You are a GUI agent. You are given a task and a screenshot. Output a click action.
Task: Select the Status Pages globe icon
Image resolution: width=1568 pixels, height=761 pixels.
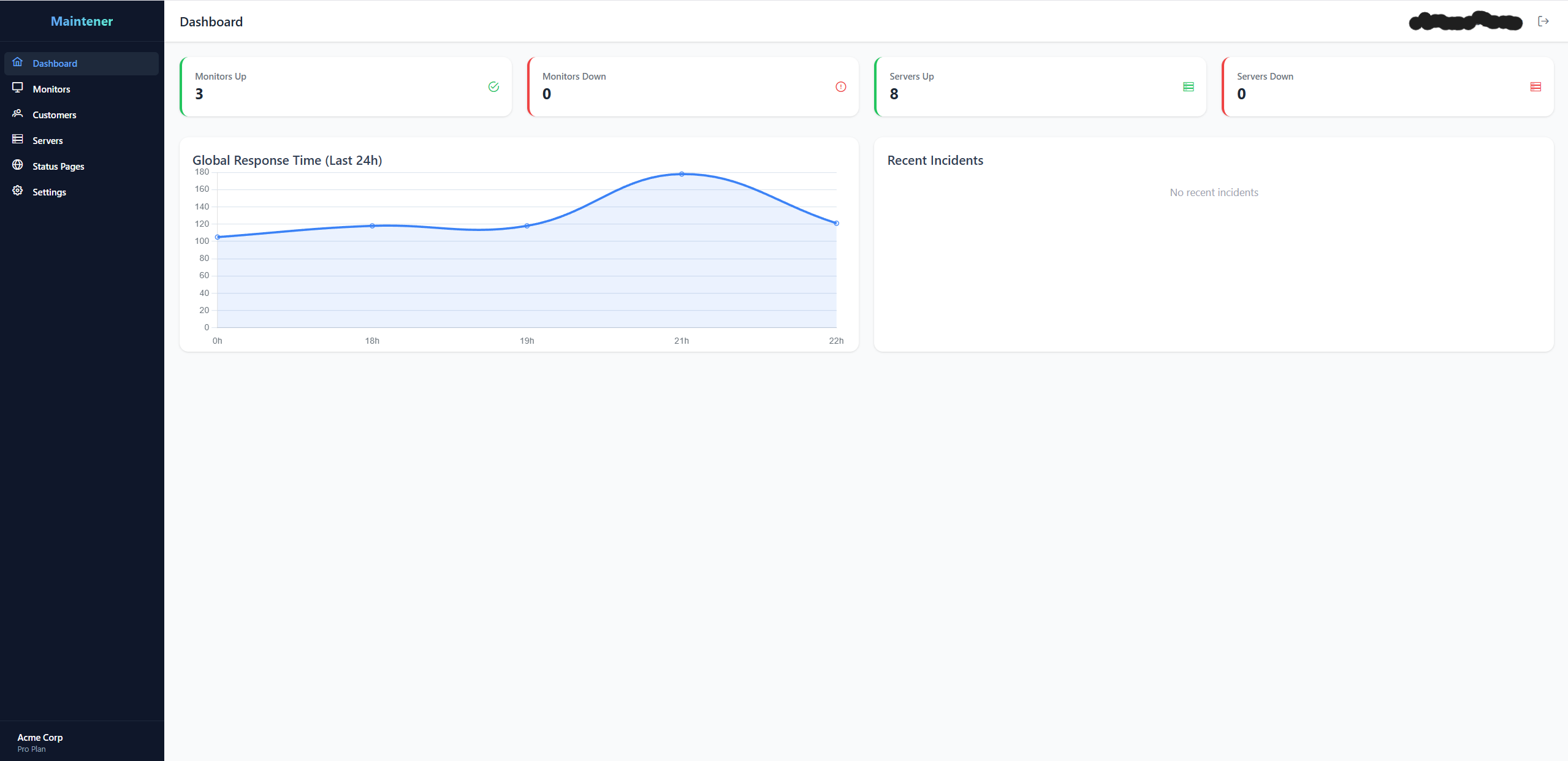(x=18, y=165)
